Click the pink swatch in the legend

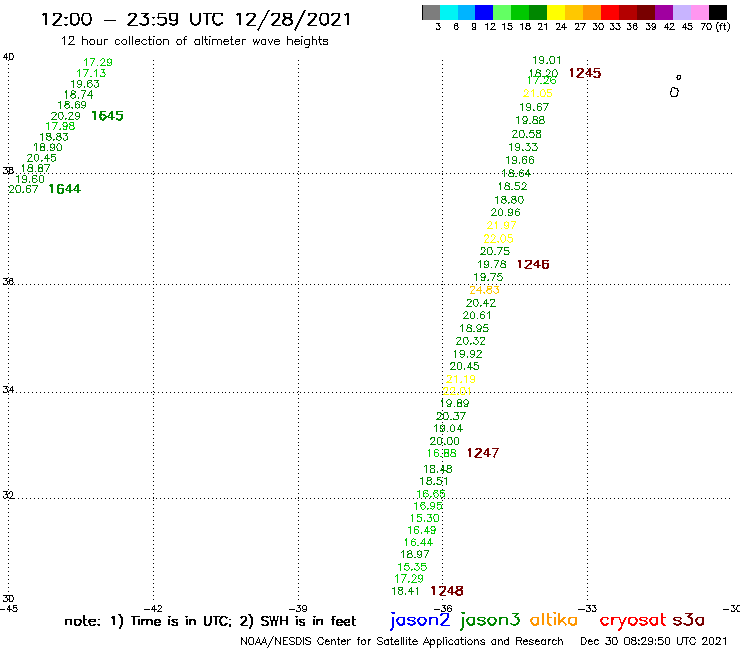699,12
